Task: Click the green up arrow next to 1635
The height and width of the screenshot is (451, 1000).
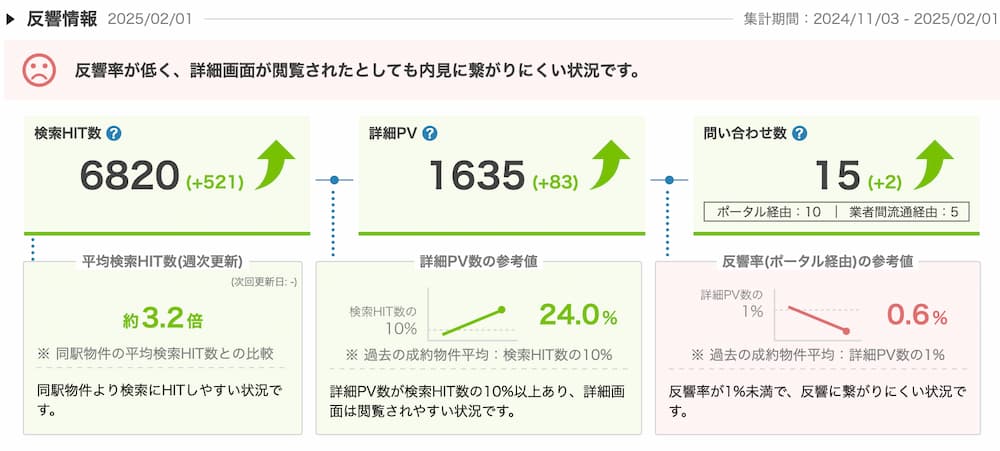Action: click(x=610, y=166)
